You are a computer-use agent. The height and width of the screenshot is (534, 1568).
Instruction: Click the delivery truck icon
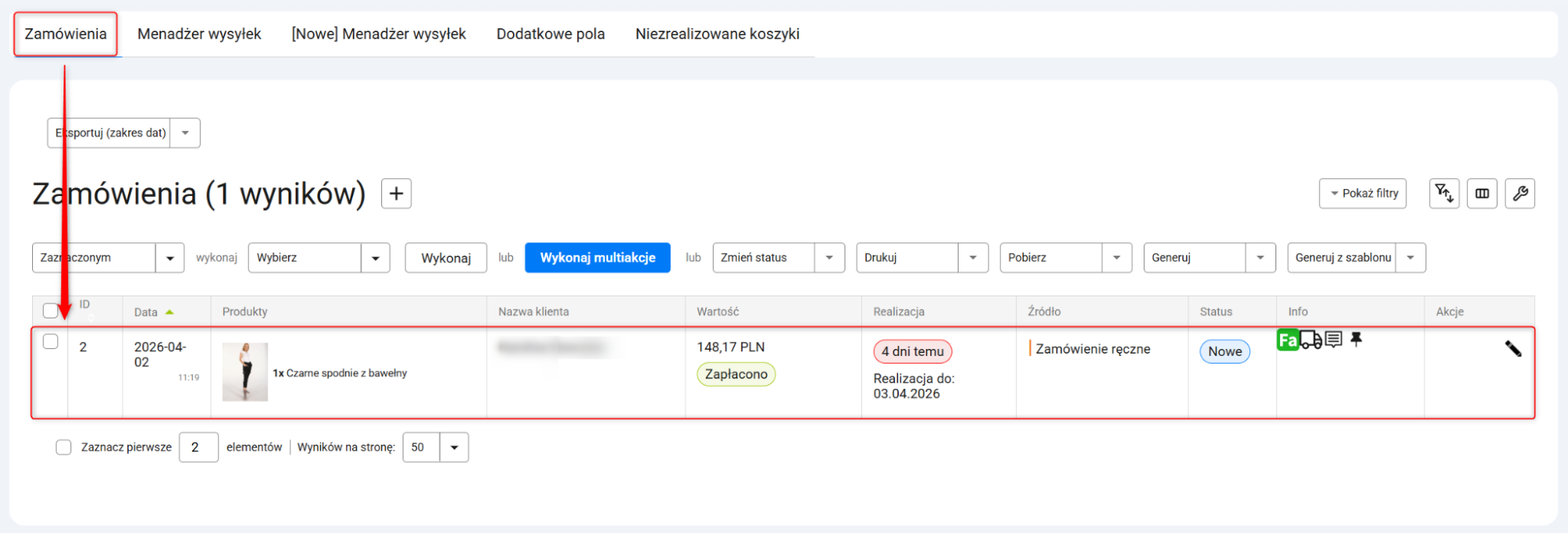coord(1311,340)
